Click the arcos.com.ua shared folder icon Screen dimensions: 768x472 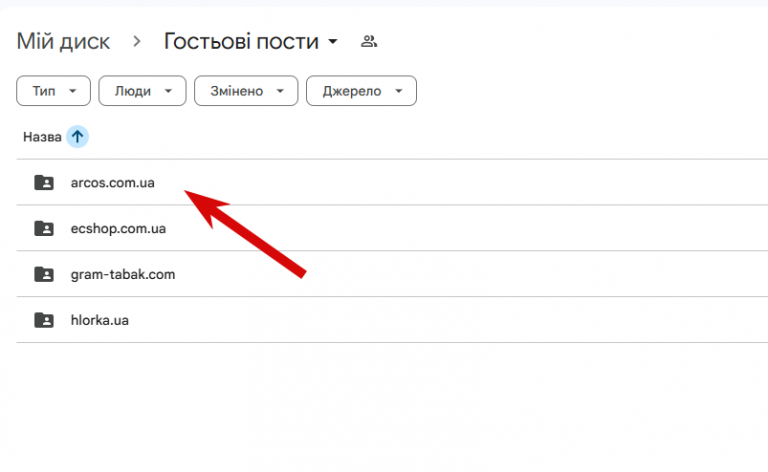pos(44,183)
